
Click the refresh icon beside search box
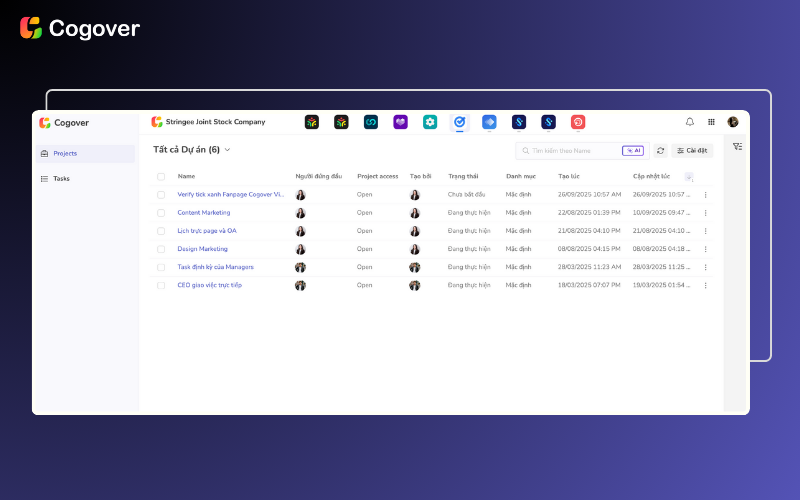point(660,151)
